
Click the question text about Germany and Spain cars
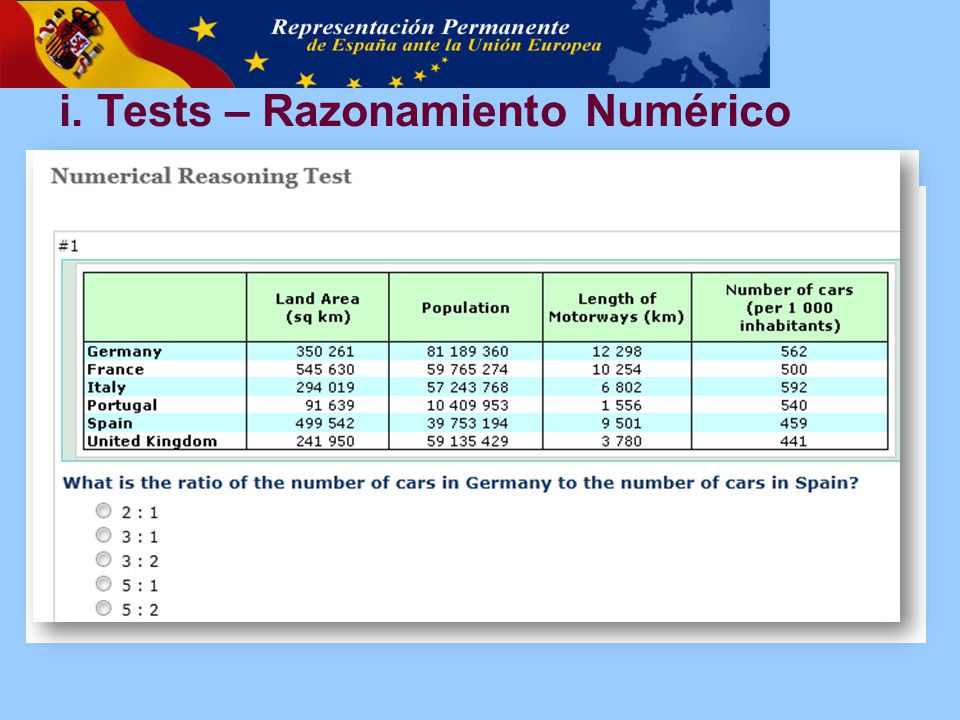460,483
